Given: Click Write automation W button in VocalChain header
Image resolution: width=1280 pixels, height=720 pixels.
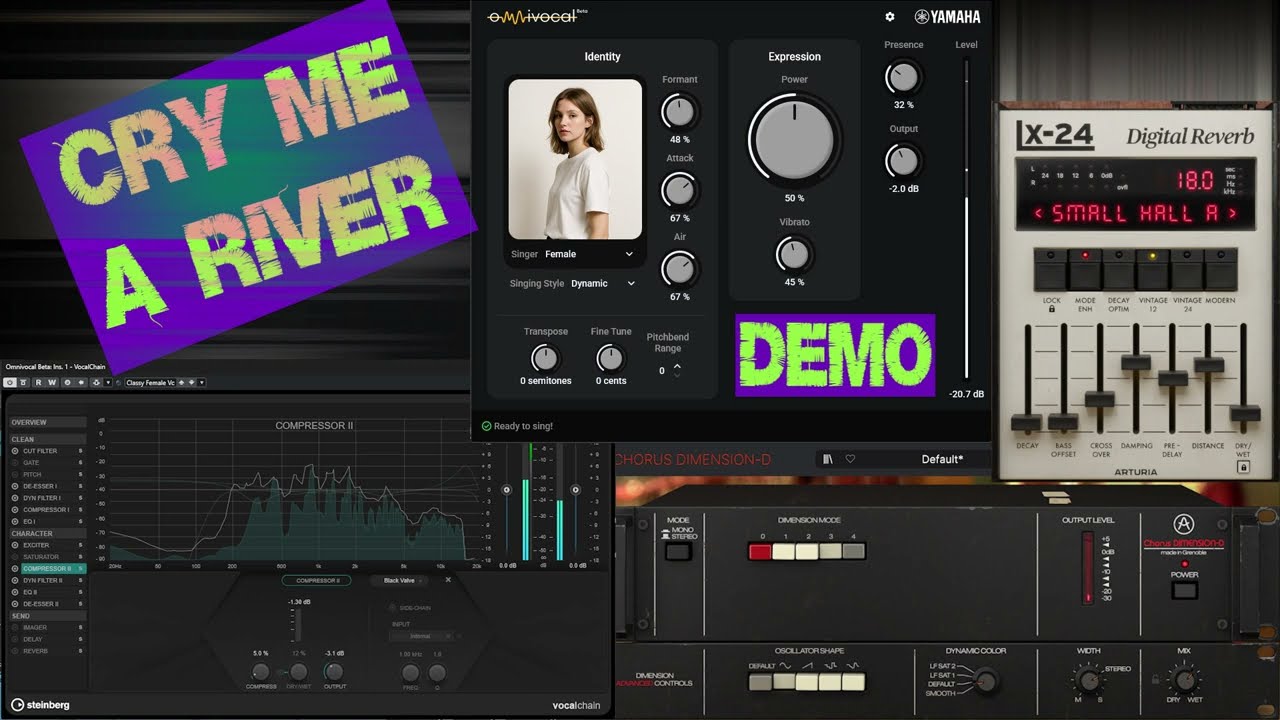Looking at the screenshot, I should (51, 382).
